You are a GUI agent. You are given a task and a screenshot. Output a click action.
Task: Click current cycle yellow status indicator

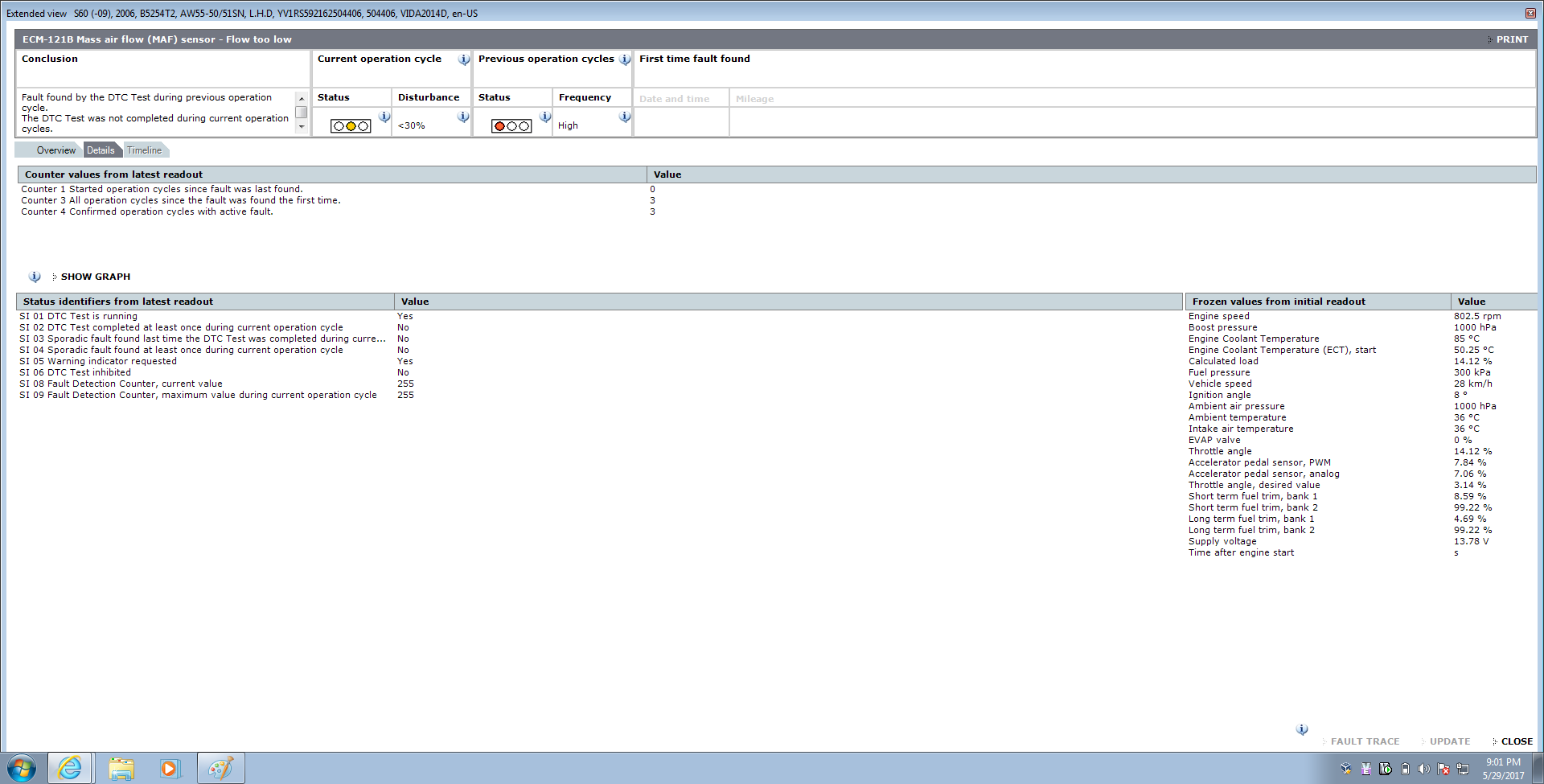tap(351, 126)
